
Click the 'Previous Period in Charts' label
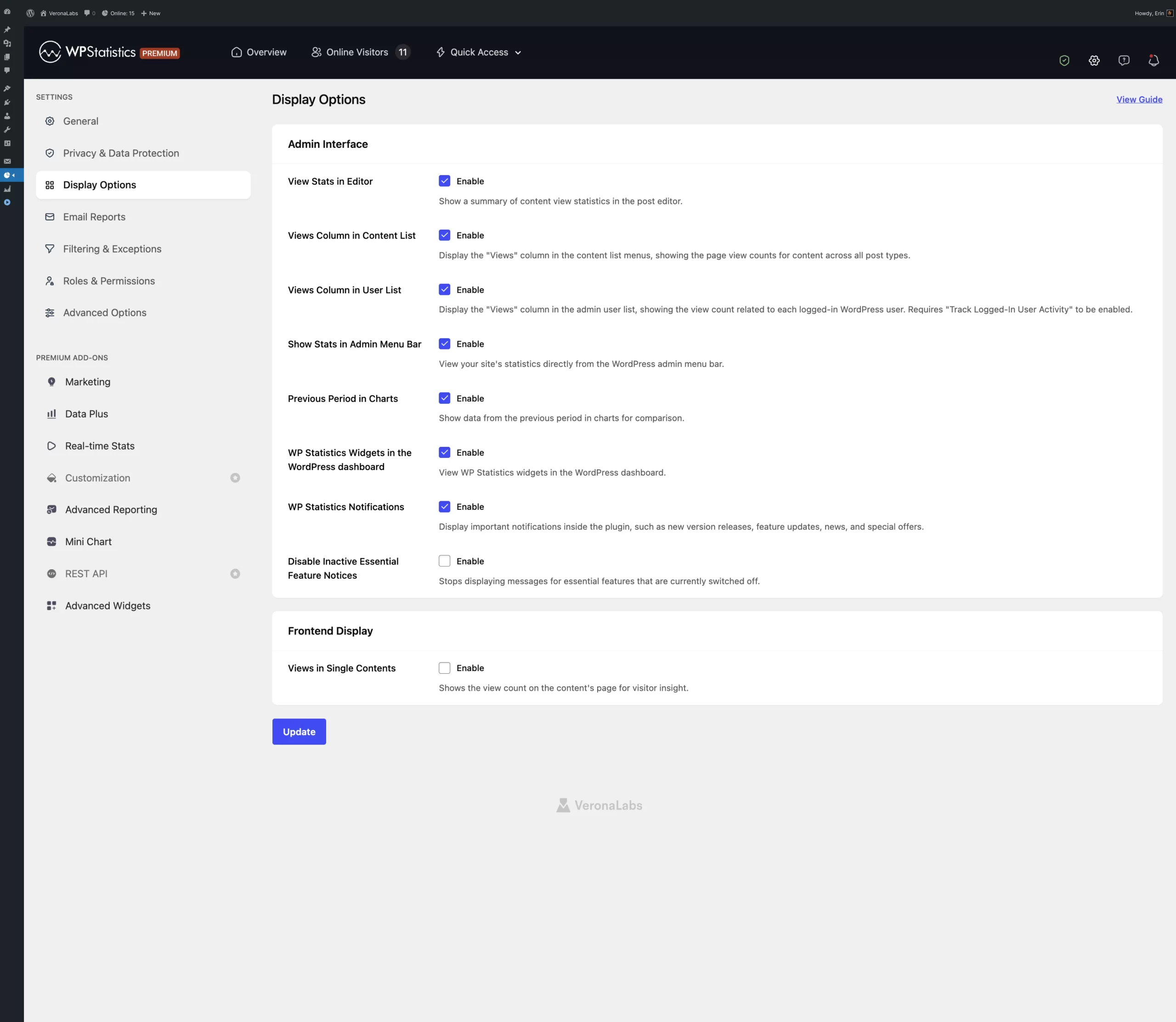[343, 399]
